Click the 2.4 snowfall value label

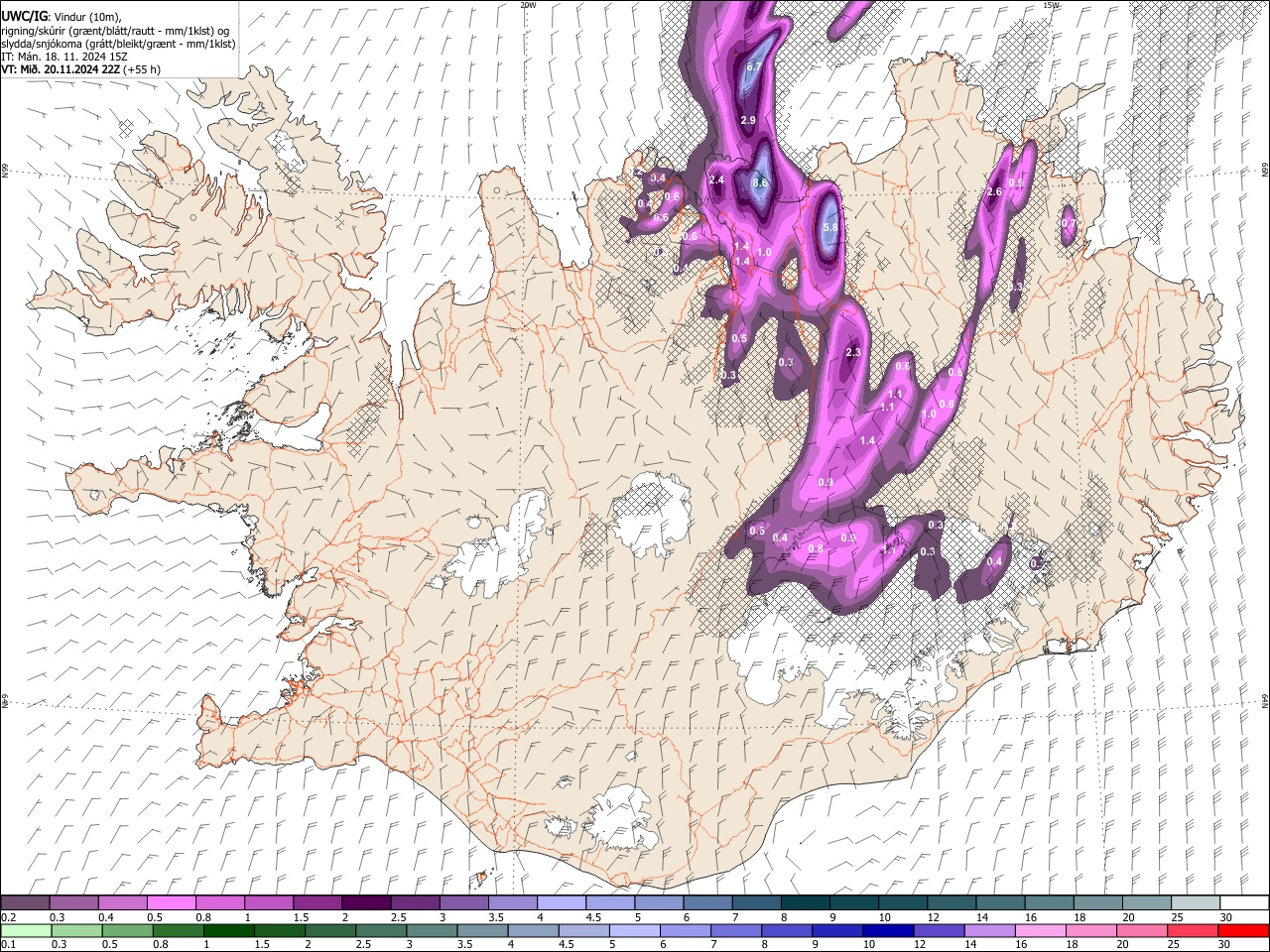[716, 180]
